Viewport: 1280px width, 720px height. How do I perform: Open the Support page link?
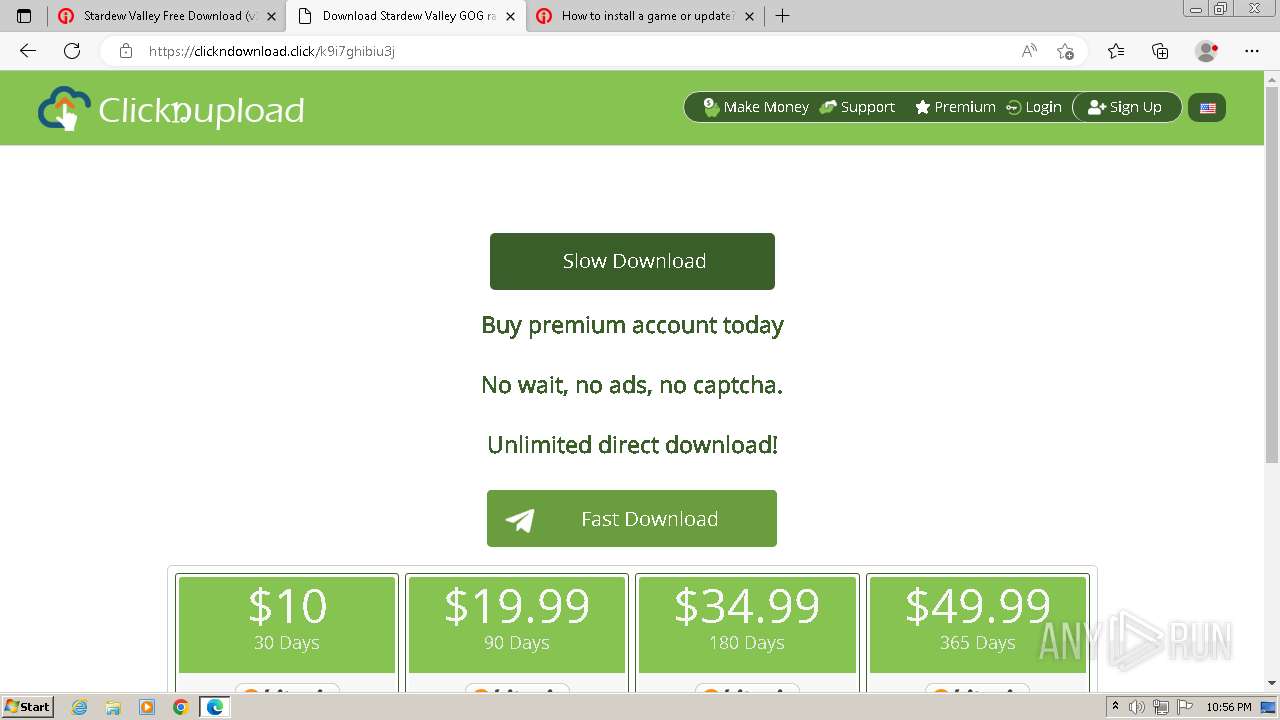[857, 107]
